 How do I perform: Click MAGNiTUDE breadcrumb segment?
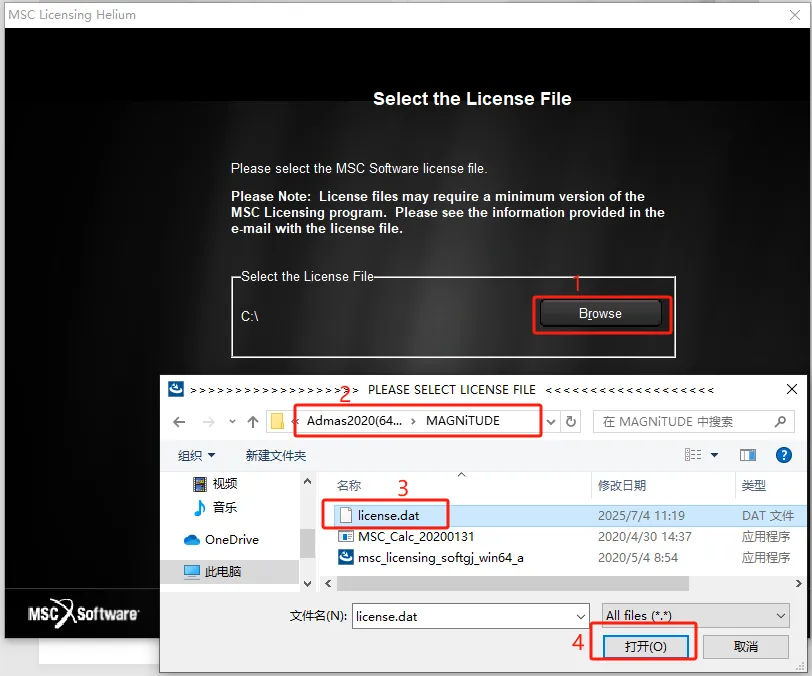tap(463, 421)
